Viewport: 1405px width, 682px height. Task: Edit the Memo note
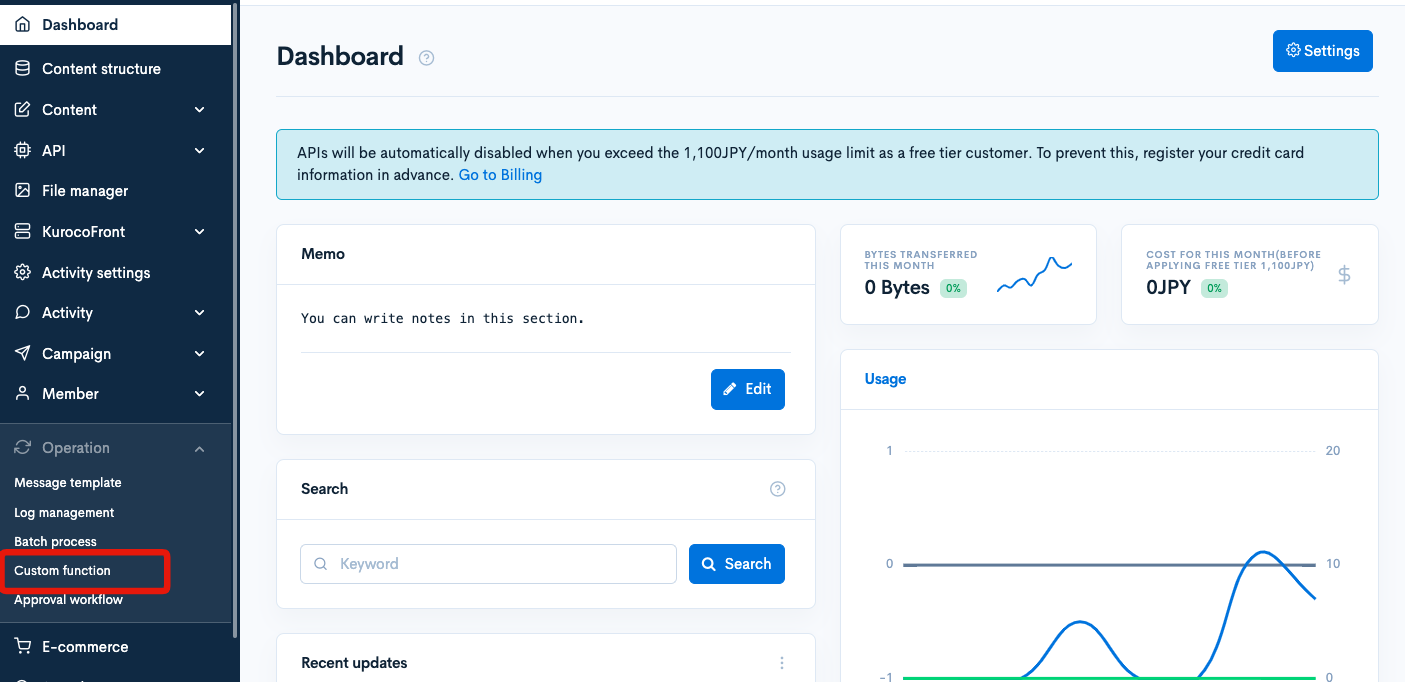747,389
